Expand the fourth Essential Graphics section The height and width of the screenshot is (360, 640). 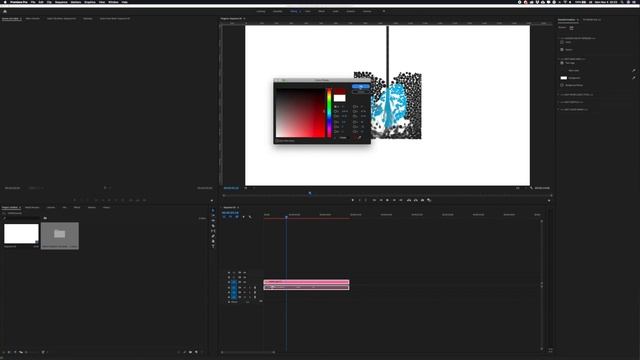pyautogui.click(x=558, y=102)
